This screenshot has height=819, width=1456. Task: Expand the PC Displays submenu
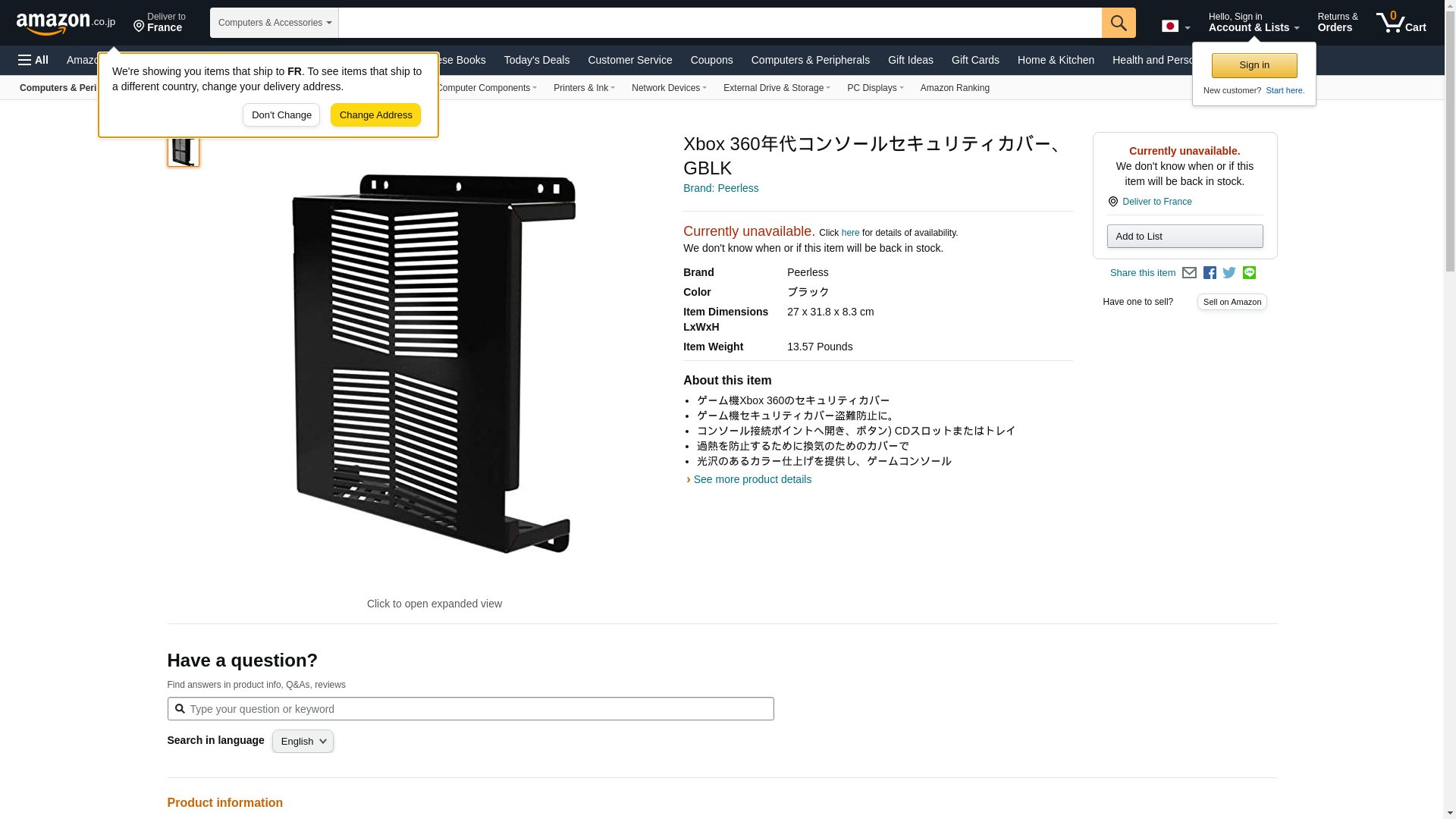874,88
